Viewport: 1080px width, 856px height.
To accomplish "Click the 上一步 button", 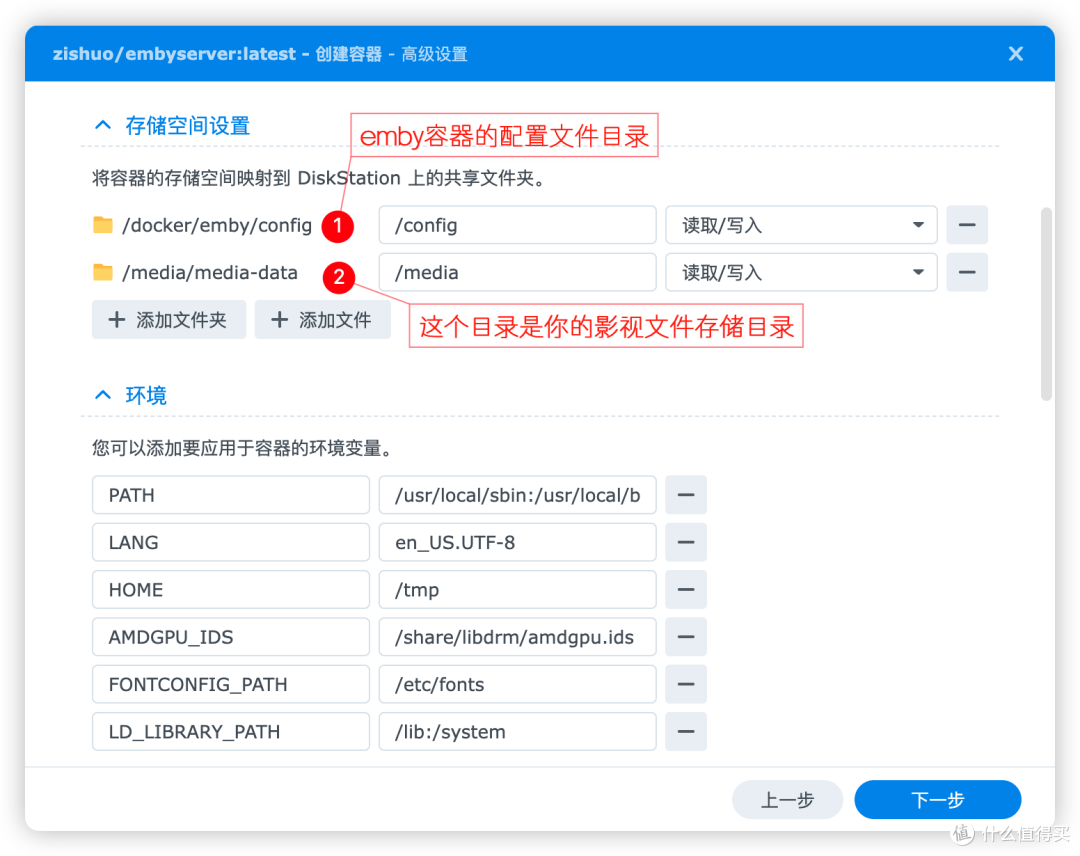I will pos(787,799).
